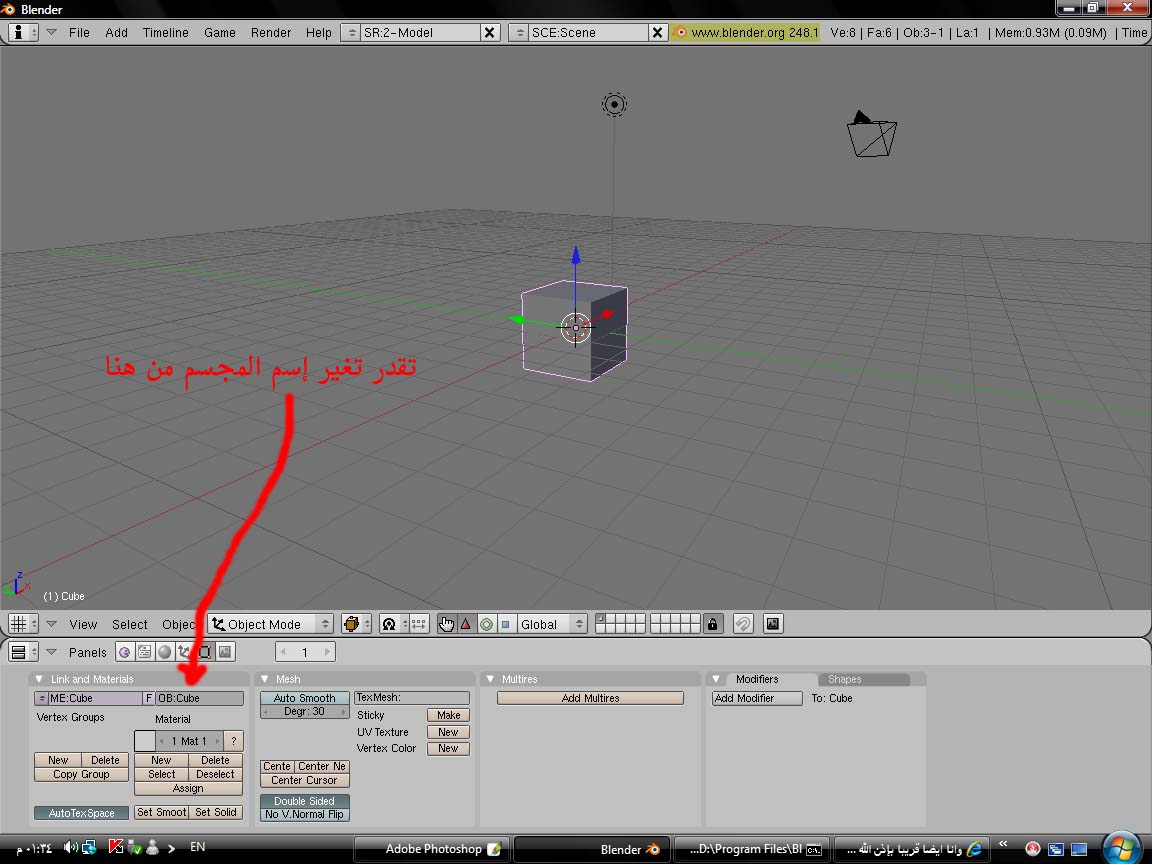Enable the rotate manipulator circle
Screen dimensions: 1152x864
pos(486,624)
